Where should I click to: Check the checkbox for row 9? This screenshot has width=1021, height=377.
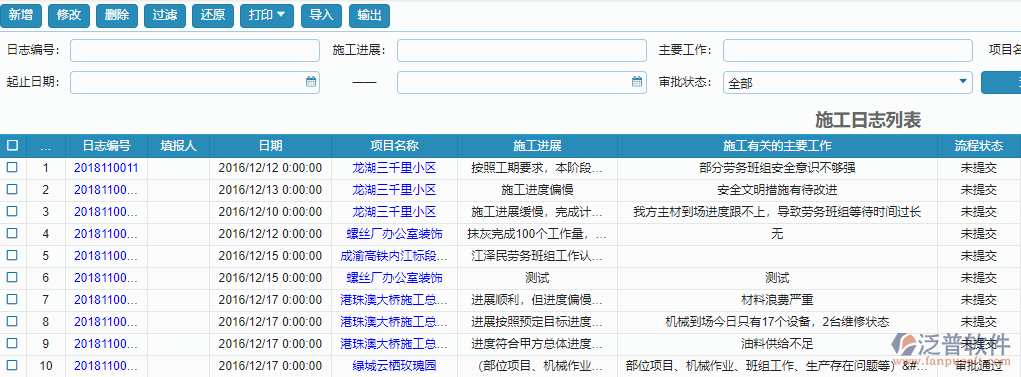click(12, 343)
